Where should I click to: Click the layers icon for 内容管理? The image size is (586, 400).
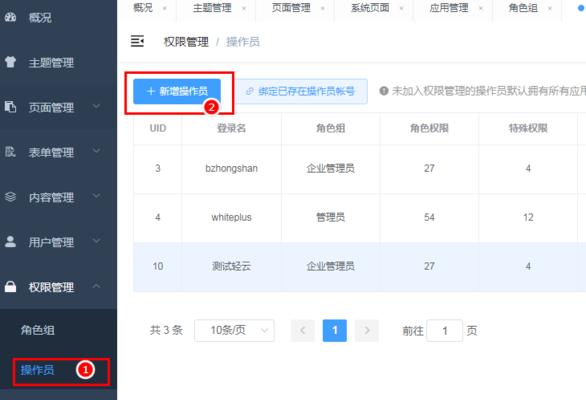coord(10,196)
